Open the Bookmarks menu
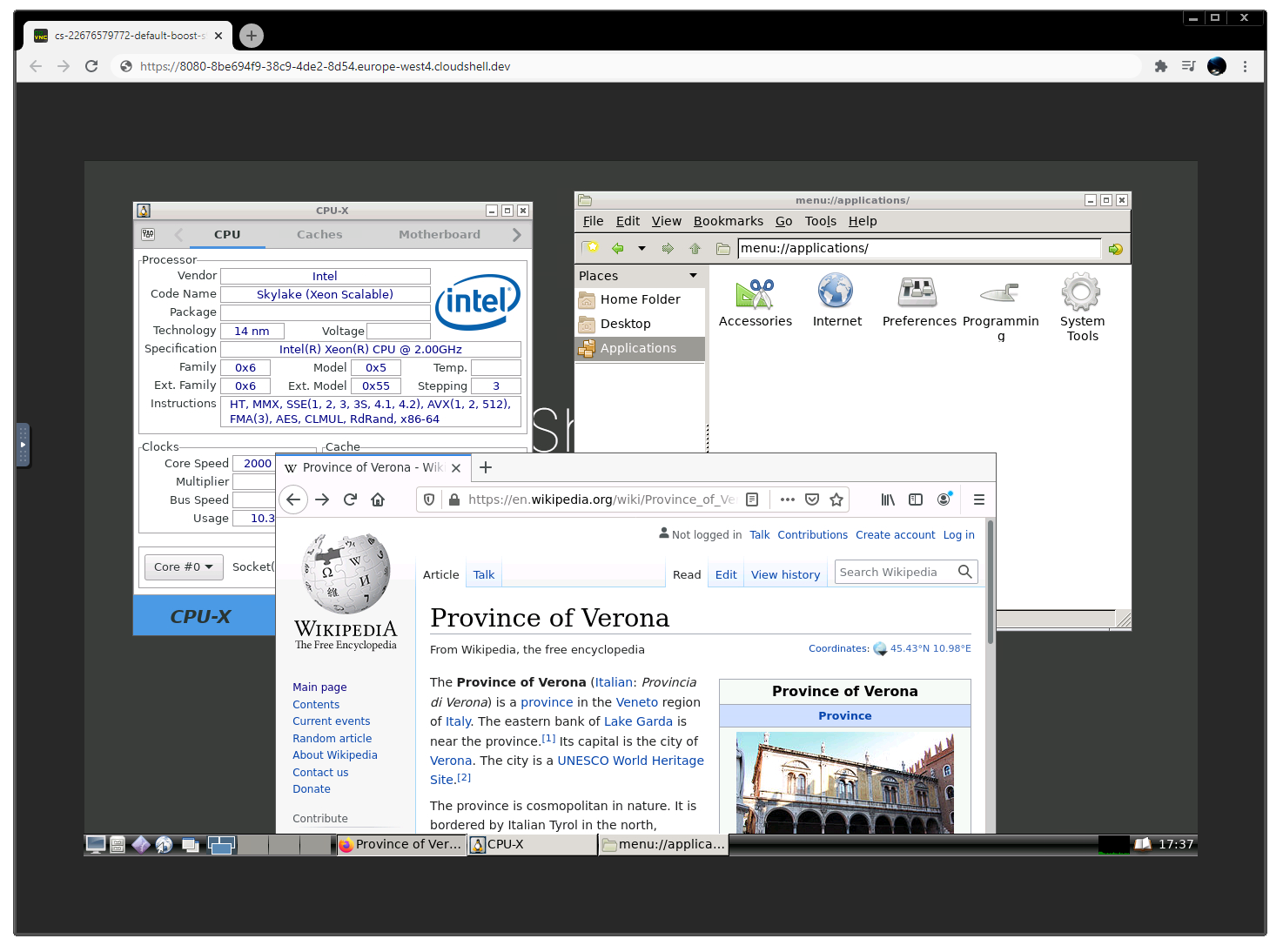 (728, 221)
